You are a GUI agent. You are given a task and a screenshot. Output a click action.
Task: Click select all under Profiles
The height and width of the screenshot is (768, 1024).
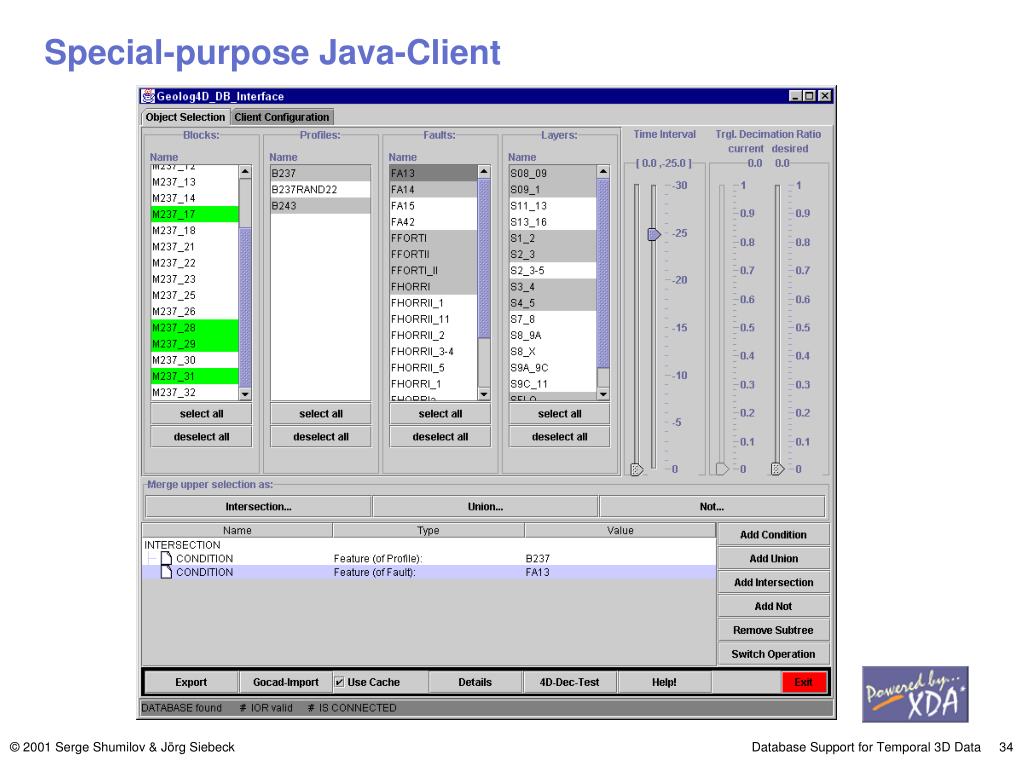click(x=321, y=413)
